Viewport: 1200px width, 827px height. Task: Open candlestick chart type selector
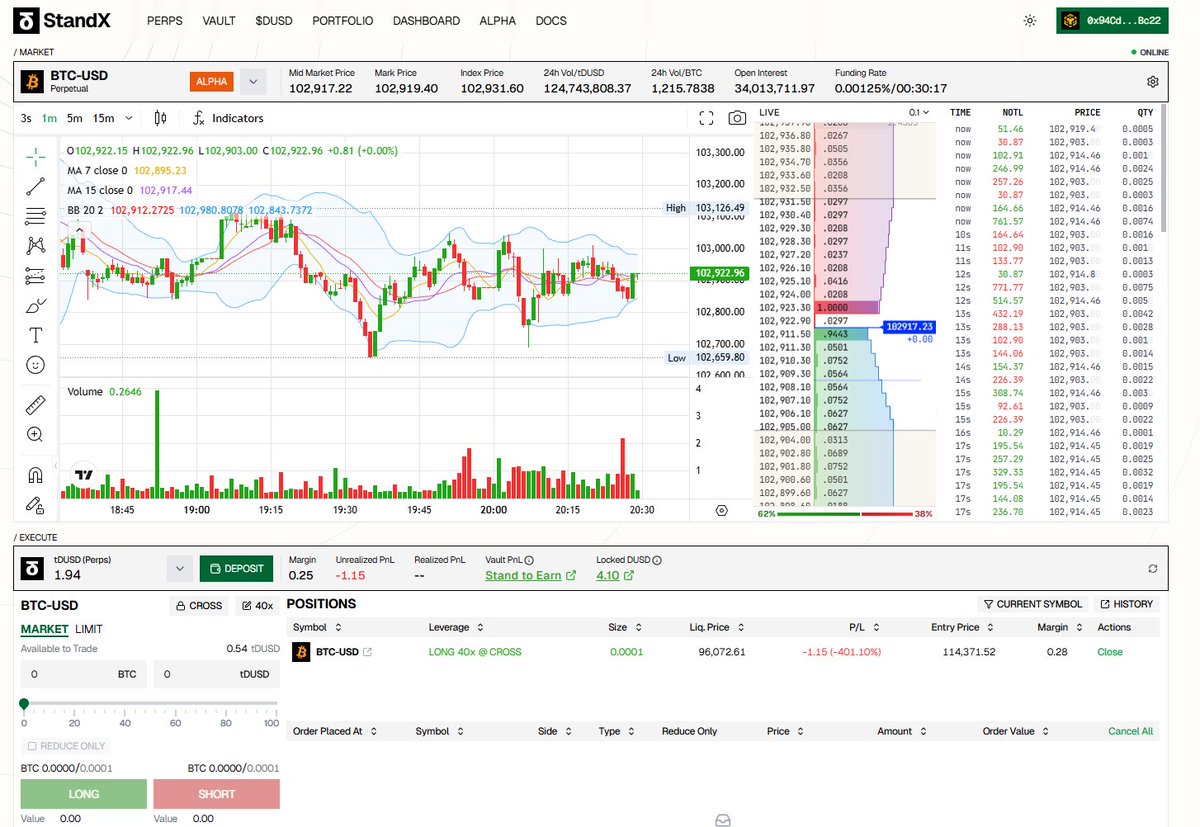click(160, 118)
